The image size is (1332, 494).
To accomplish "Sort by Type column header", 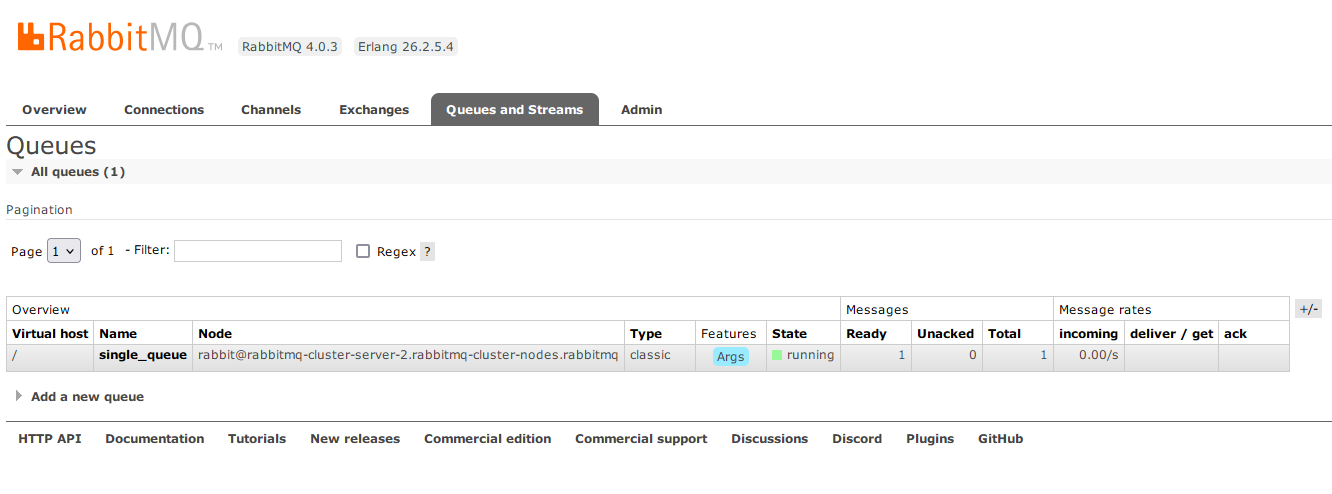I will click(646, 334).
